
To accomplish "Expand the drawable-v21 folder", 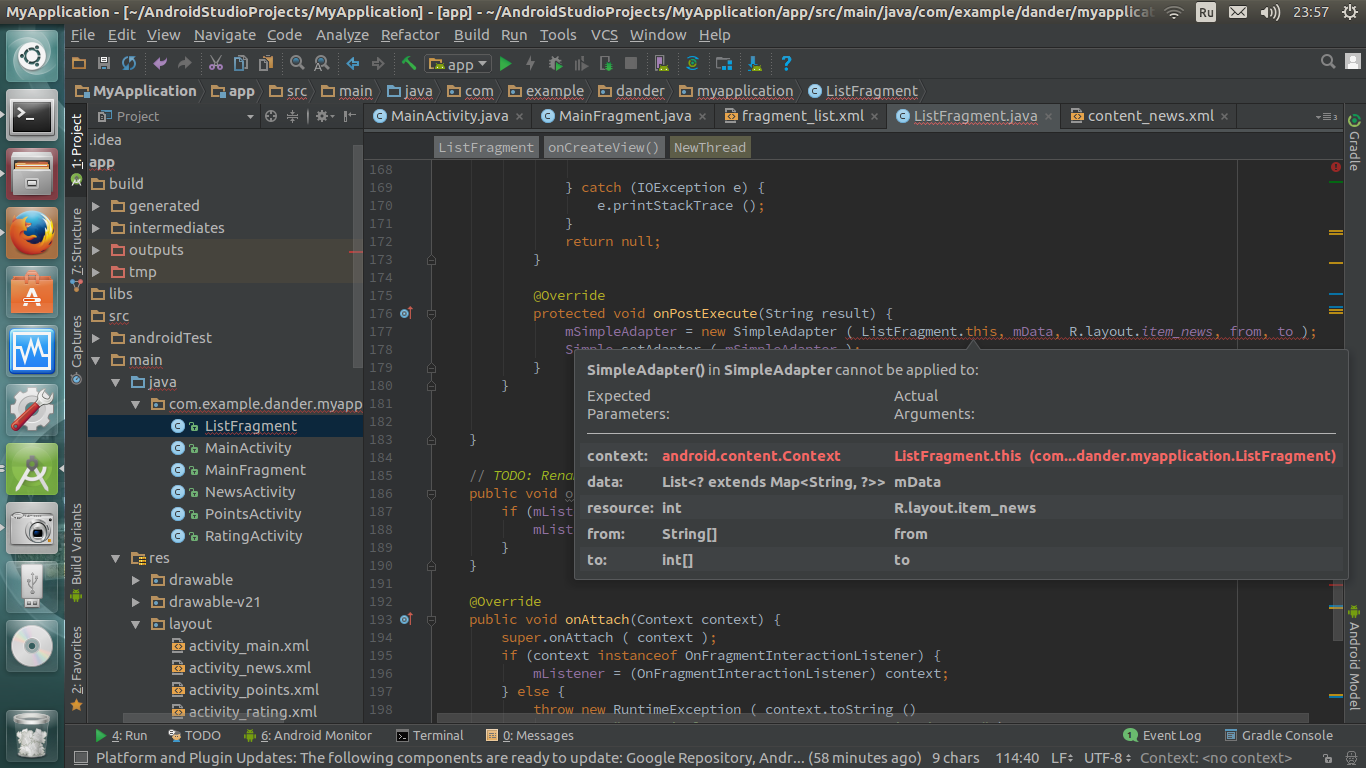I will point(136,602).
